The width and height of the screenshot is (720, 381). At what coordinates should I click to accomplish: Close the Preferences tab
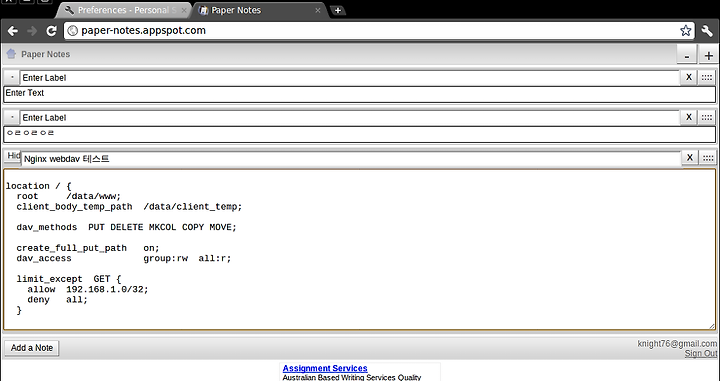tap(184, 10)
